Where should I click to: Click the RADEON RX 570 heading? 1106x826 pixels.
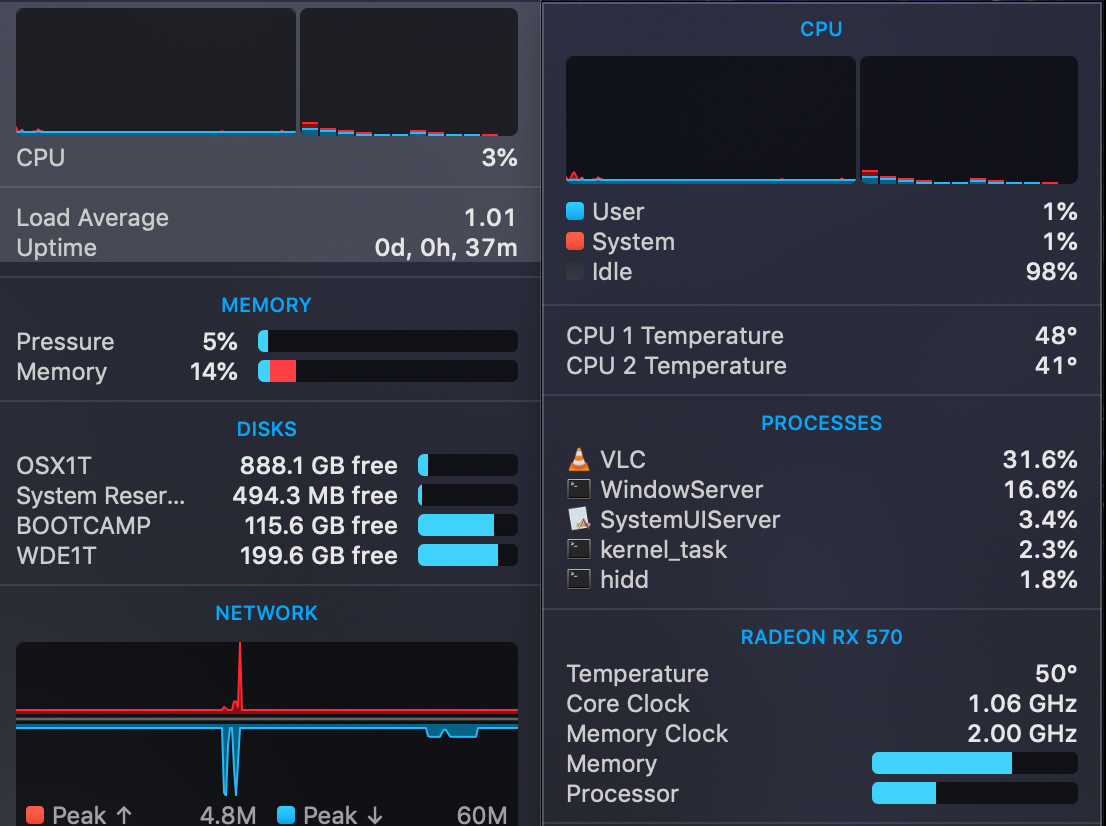(821, 637)
